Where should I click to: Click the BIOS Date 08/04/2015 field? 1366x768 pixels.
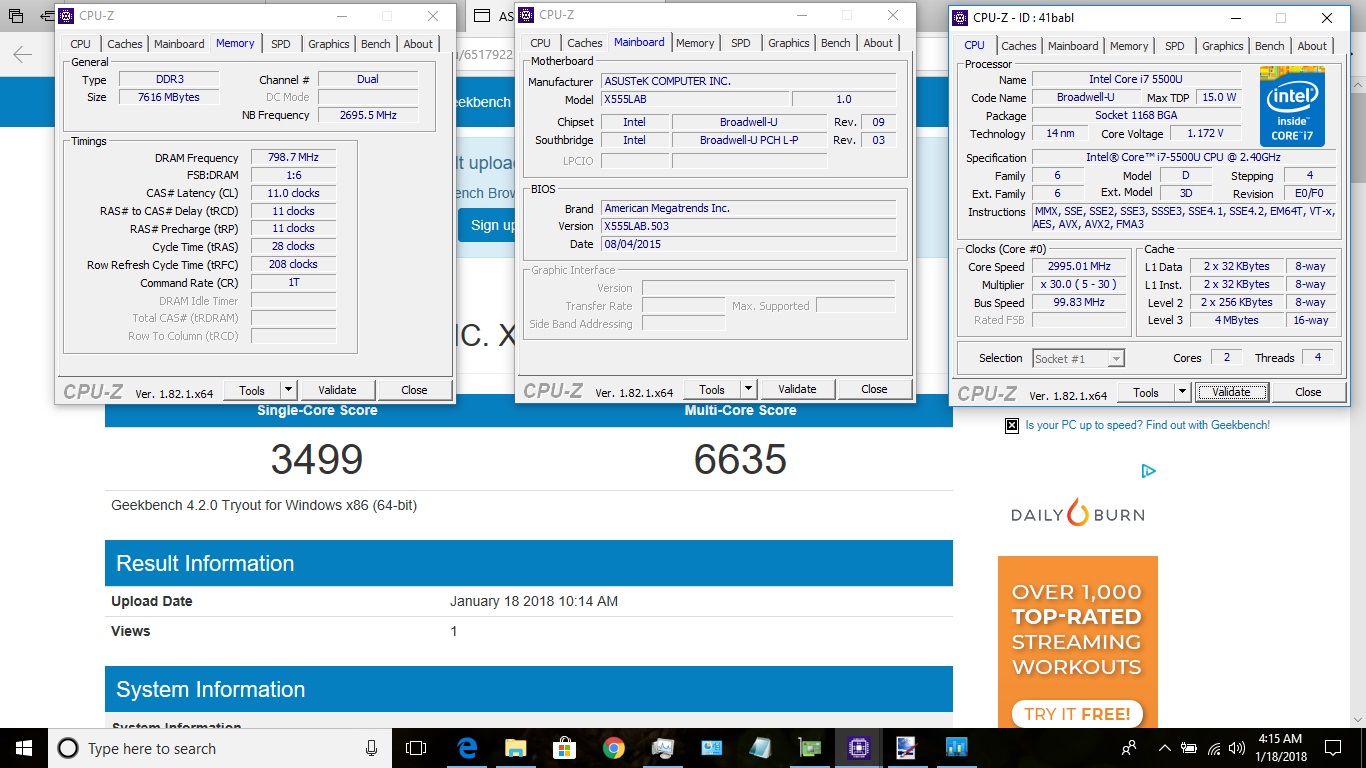pos(748,244)
